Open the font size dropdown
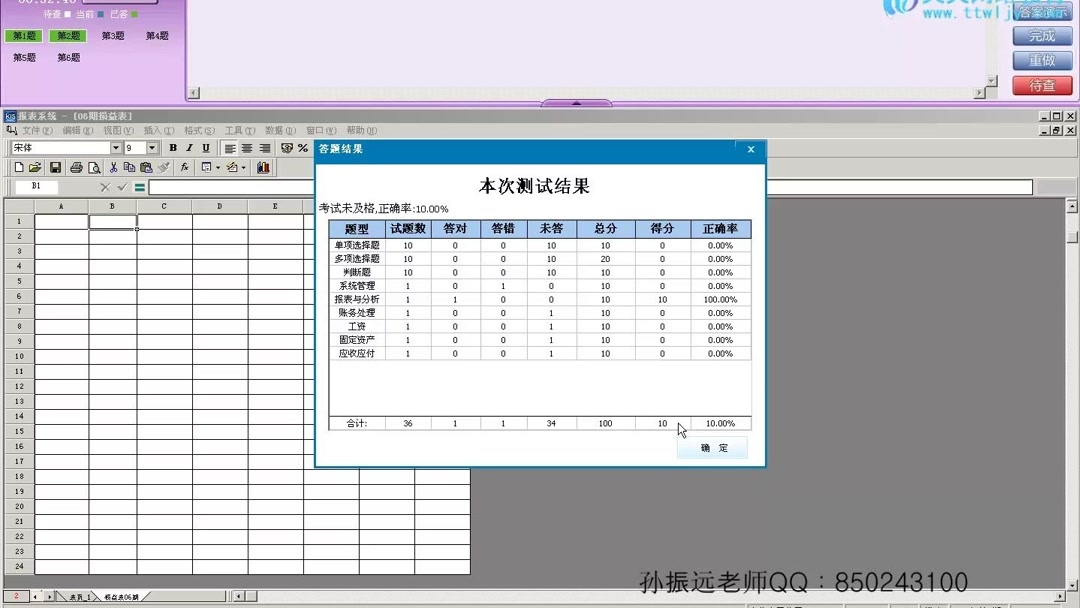Viewport: 1080px width, 608px height. [x=151, y=147]
